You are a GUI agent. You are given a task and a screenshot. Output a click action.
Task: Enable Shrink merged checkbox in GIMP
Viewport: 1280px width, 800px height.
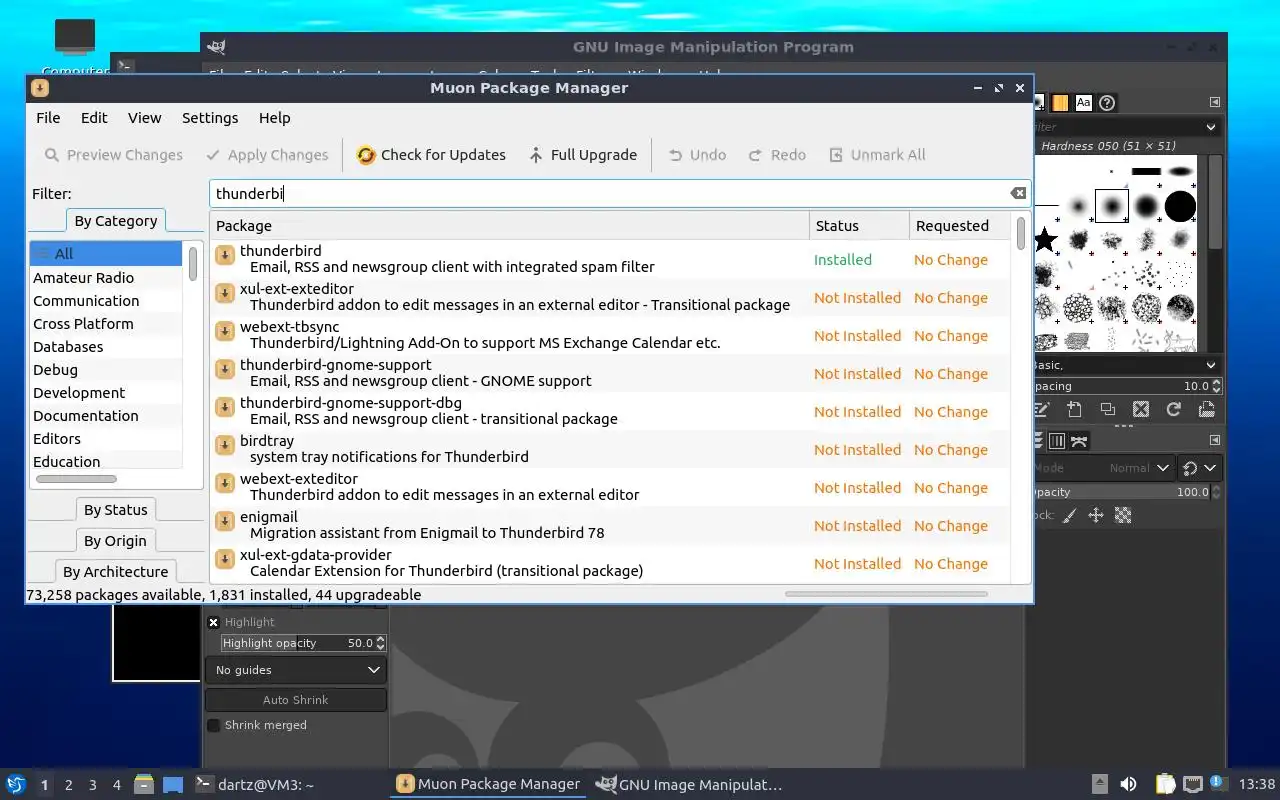click(x=213, y=725)
